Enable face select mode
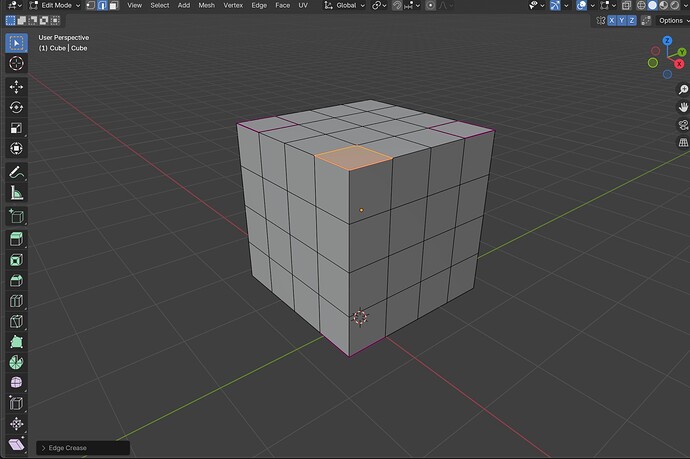This screenshot has width=690, height=459. [114, 5]
